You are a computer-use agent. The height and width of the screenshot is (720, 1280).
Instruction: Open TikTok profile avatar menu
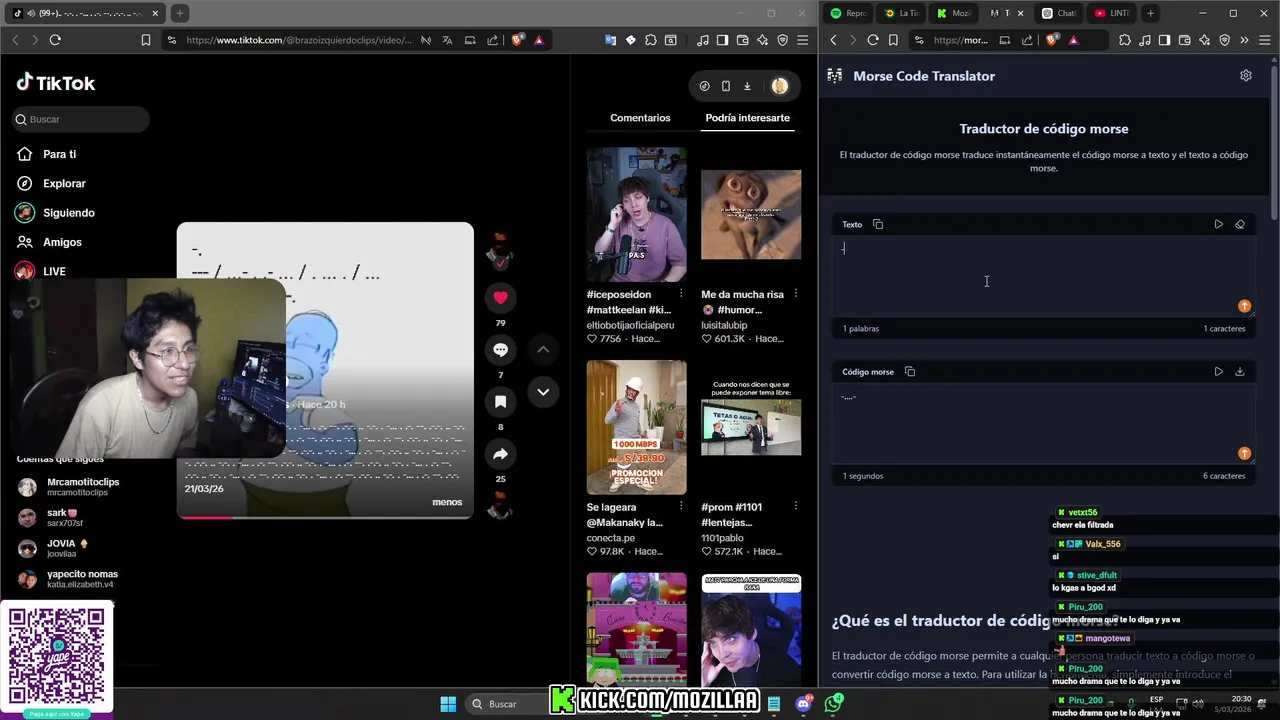click(x=780, y=86)
